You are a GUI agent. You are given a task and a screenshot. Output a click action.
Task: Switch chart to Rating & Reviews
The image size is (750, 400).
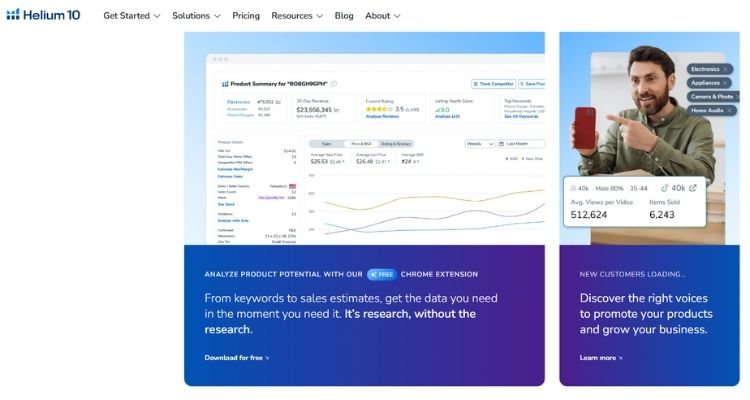388,144
